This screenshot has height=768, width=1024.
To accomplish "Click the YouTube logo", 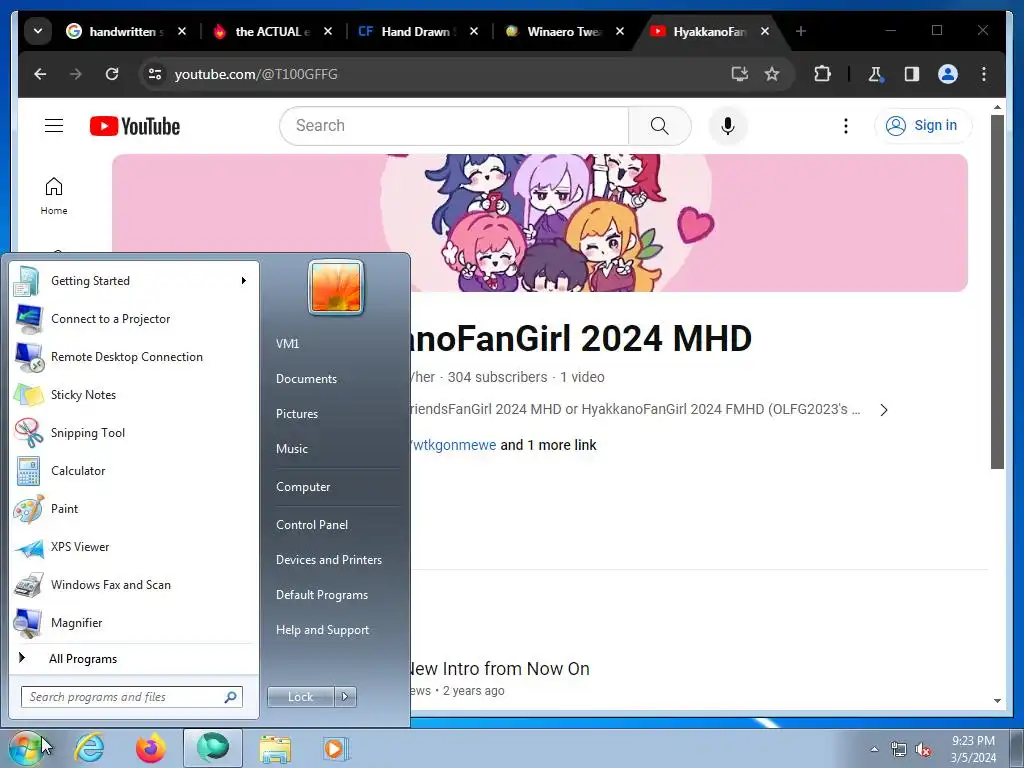I will tap(135, 126).
